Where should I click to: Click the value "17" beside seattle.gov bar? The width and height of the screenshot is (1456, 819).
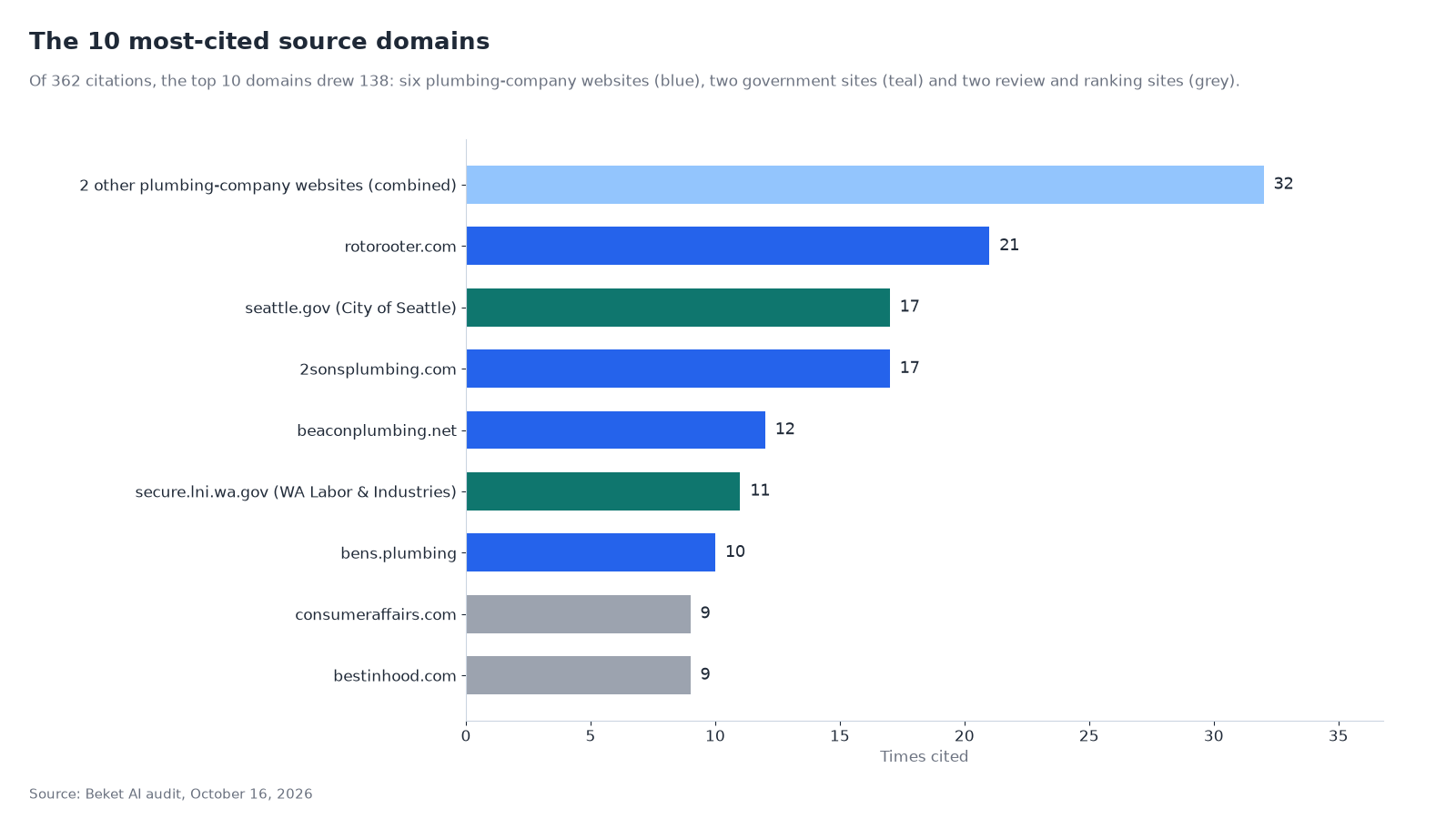pos(909,307)
